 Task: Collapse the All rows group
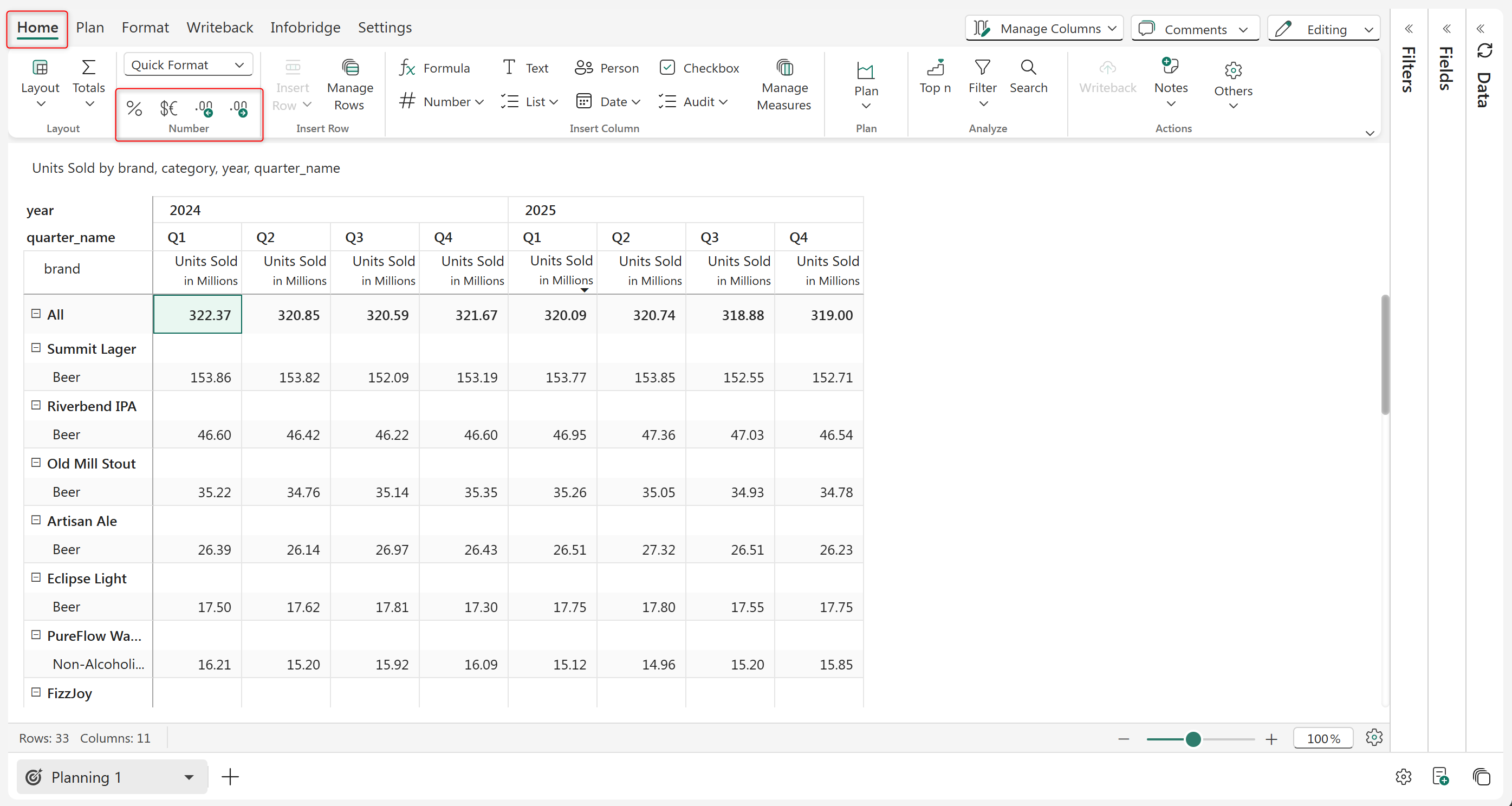[x=36, y=314]
